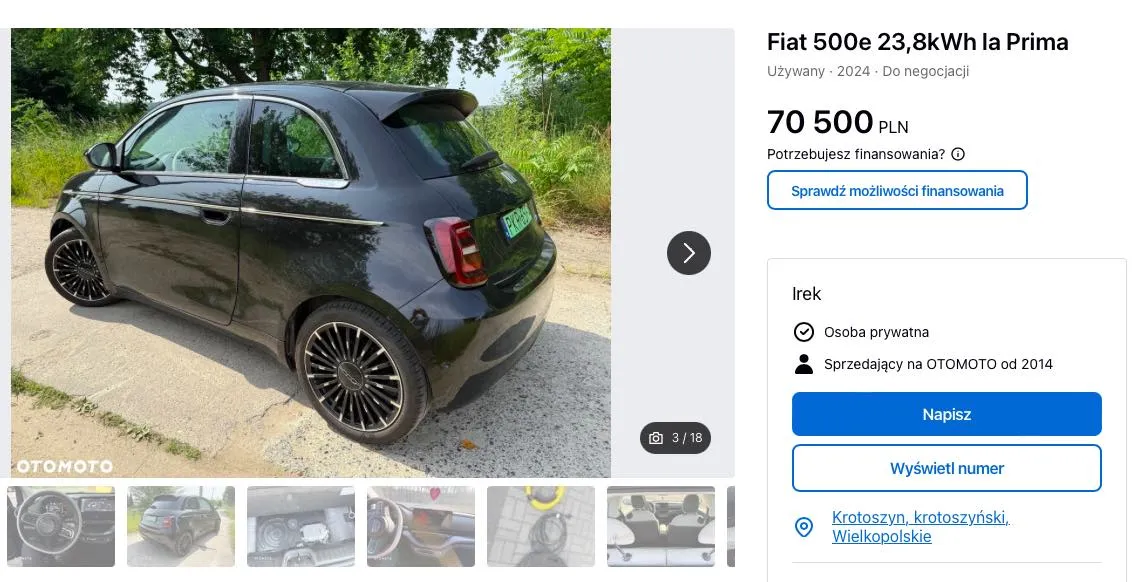1137x582 pixels.
Task: Select the third gallery thumbnail
Action: [x=301, y=527]
